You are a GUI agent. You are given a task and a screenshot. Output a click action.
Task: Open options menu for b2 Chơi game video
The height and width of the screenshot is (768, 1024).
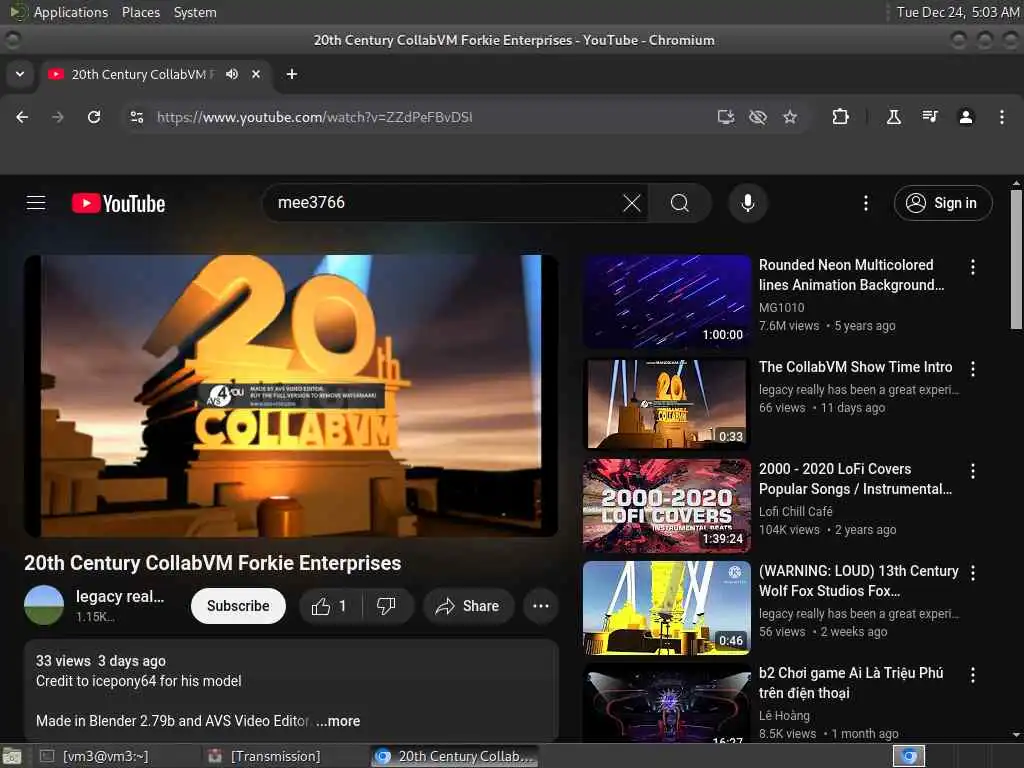point(973,675)
